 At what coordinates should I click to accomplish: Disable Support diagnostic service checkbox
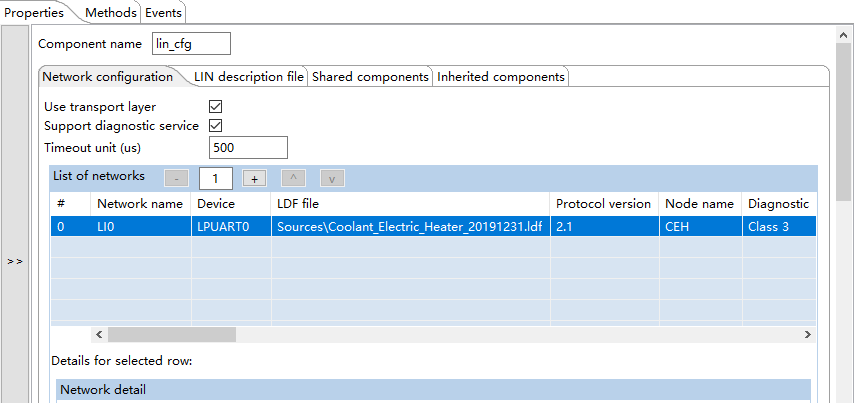[215, 126]
